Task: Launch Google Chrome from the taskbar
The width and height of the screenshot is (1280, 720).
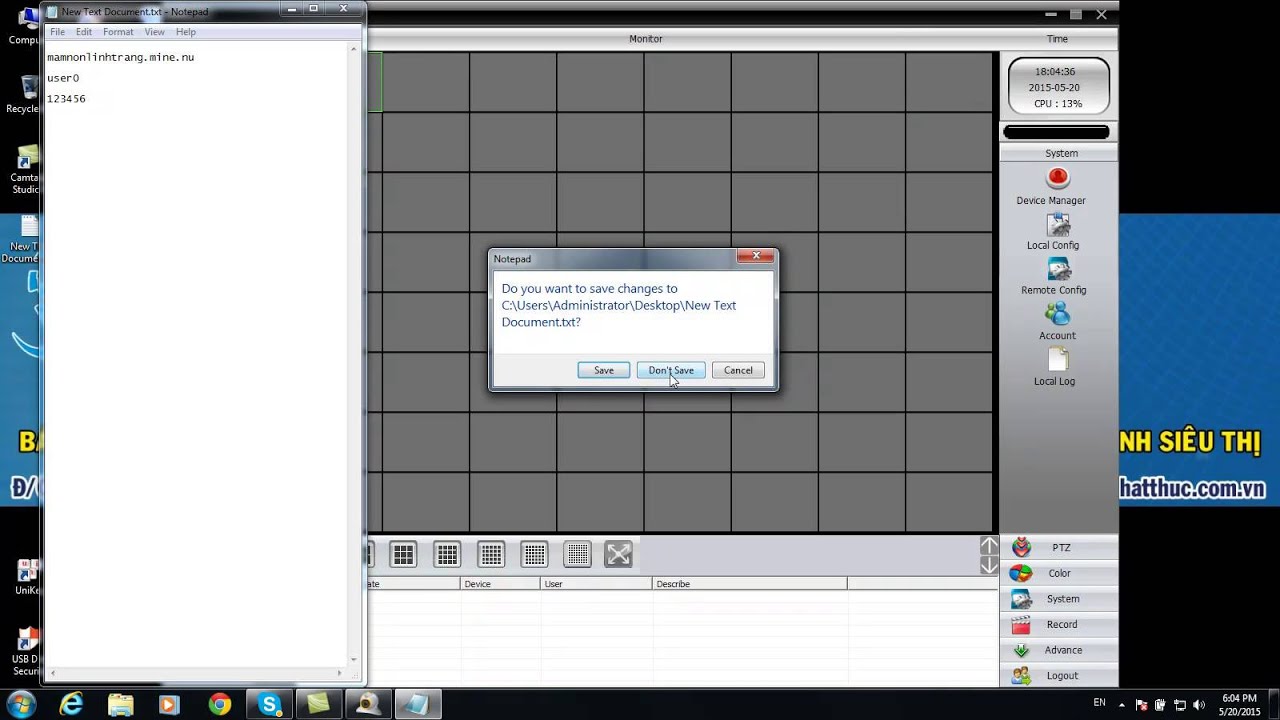Action: tap(219, 704)
